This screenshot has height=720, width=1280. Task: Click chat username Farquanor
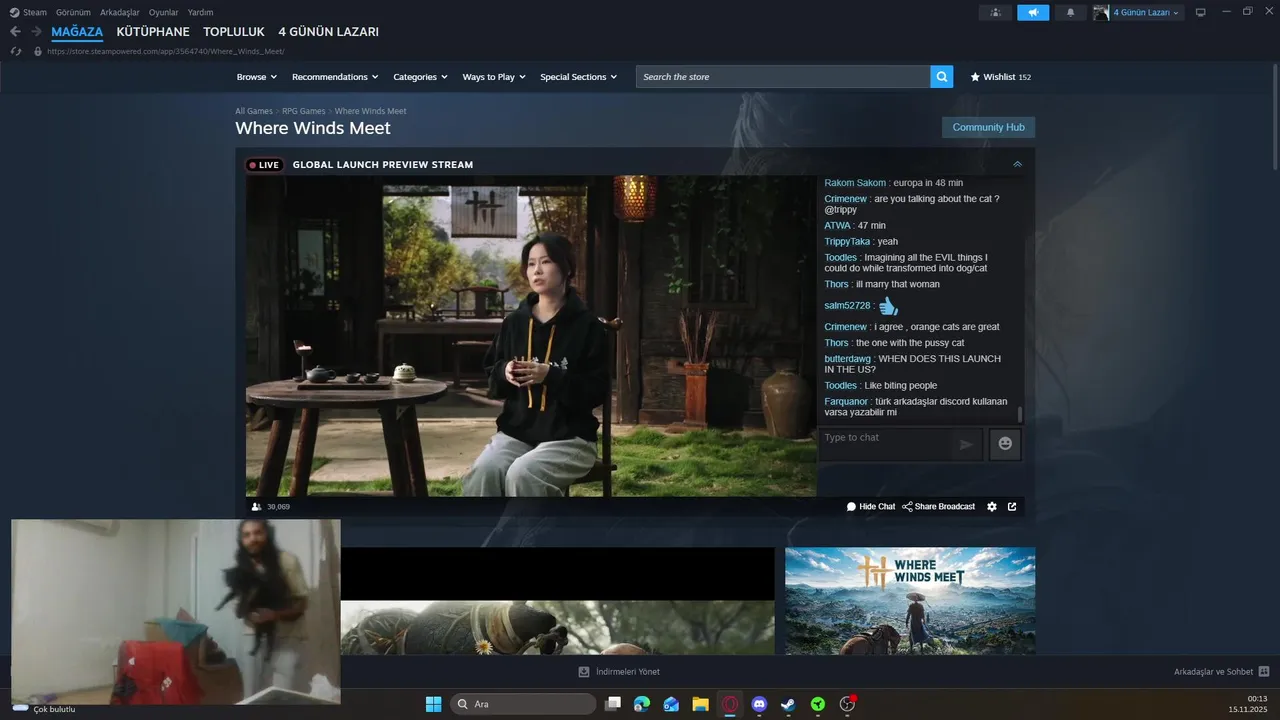pyautogui.click(x=847, y=401)
